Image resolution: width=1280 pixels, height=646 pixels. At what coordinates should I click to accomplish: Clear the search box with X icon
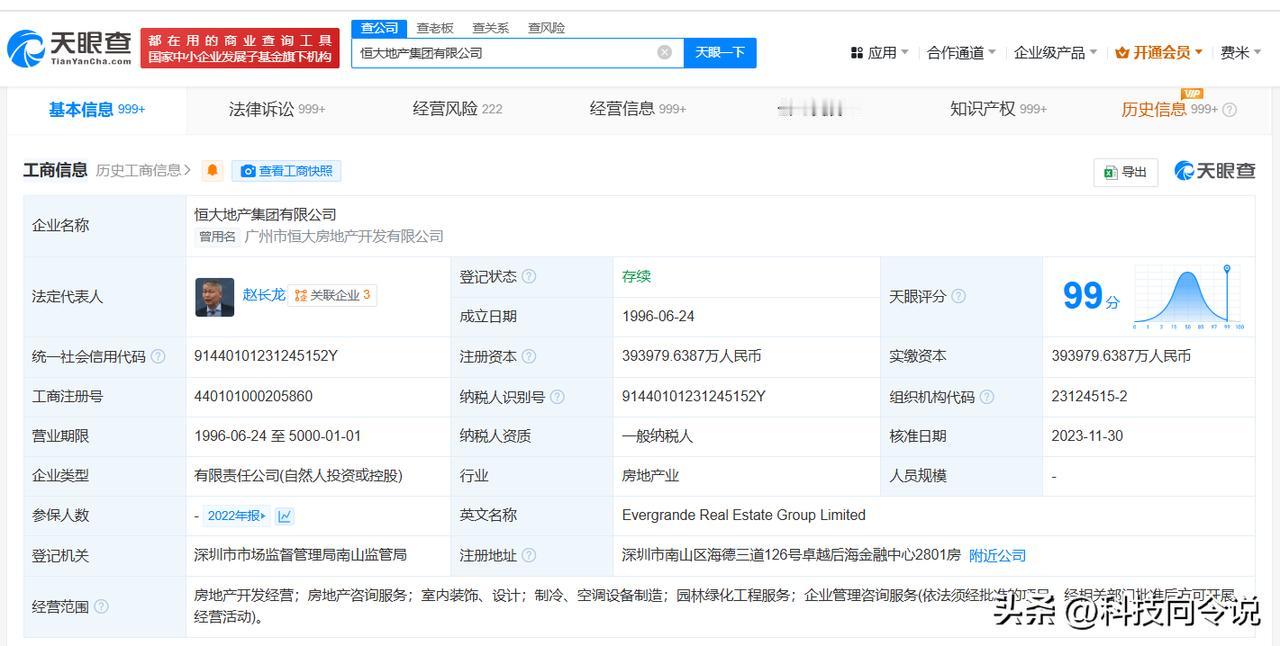point(664,52)
